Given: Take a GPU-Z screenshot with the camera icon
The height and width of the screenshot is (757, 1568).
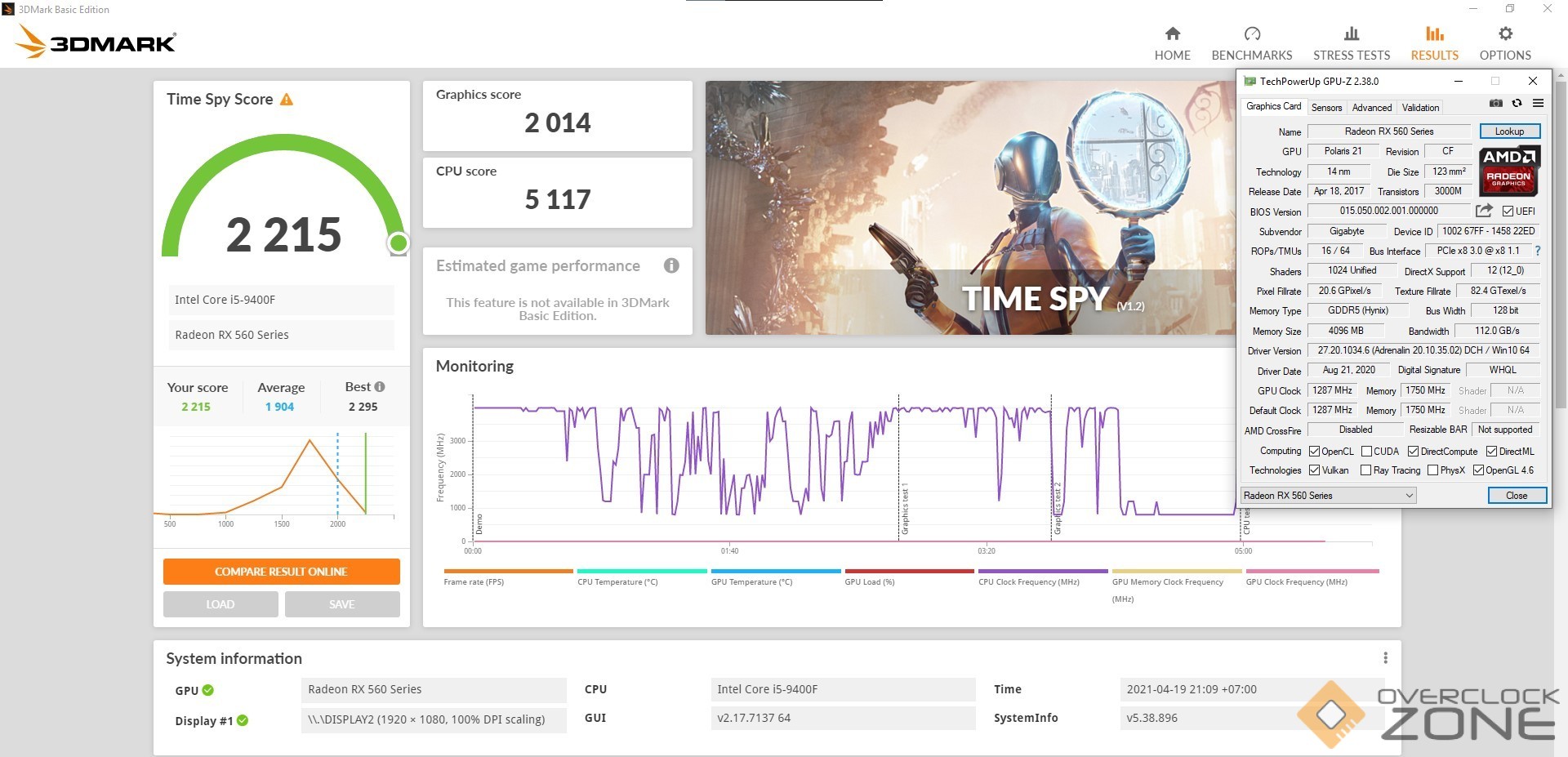Looking at the screenshot, I should tap(1496, 104).
